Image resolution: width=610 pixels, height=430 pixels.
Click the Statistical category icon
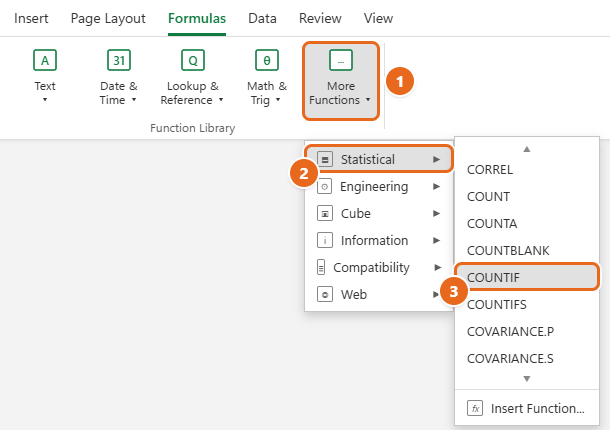[x=325, y=159]
